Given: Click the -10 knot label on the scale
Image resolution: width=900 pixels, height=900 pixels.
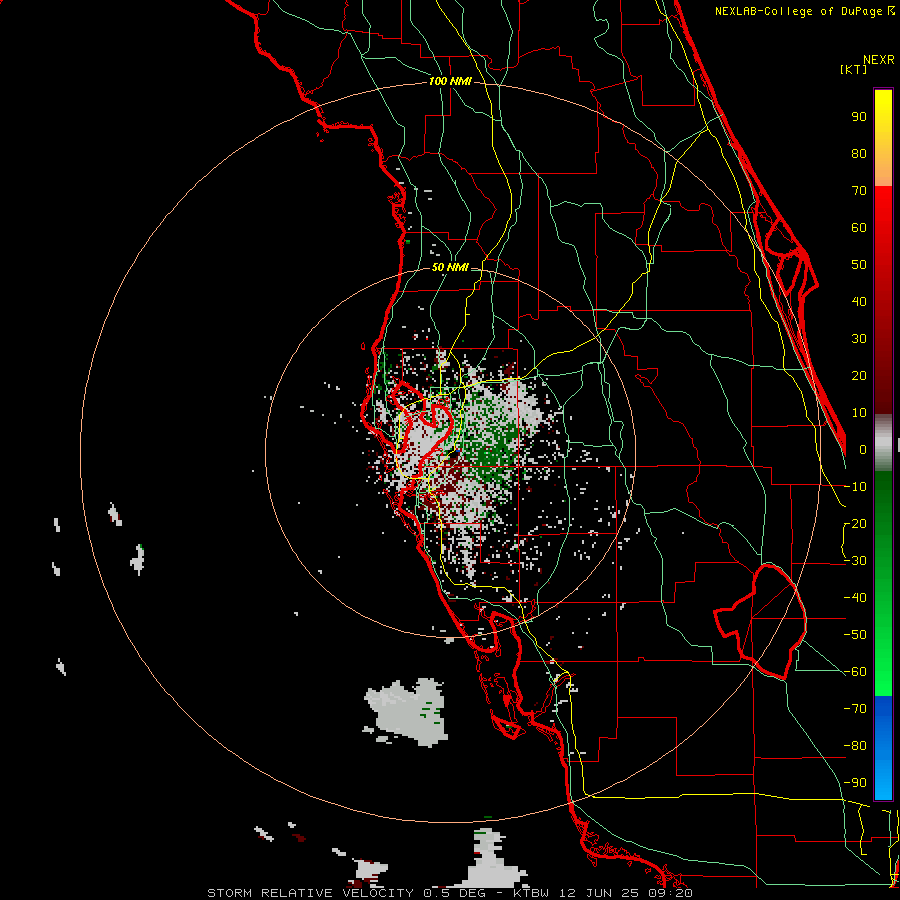Looking at the screenshot, I should (855, 487).
